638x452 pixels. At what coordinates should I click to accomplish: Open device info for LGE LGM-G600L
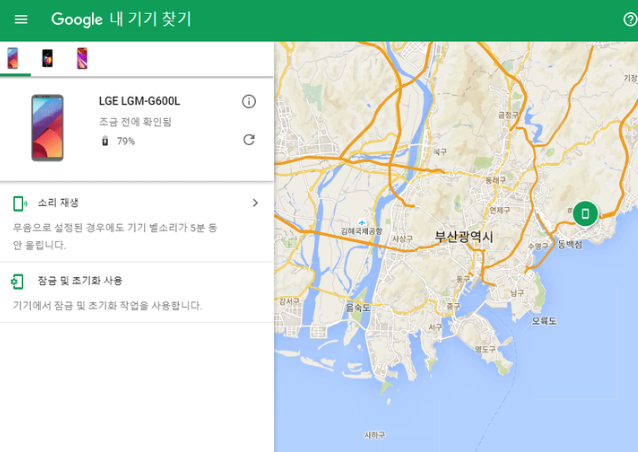(x=249, y=101)
